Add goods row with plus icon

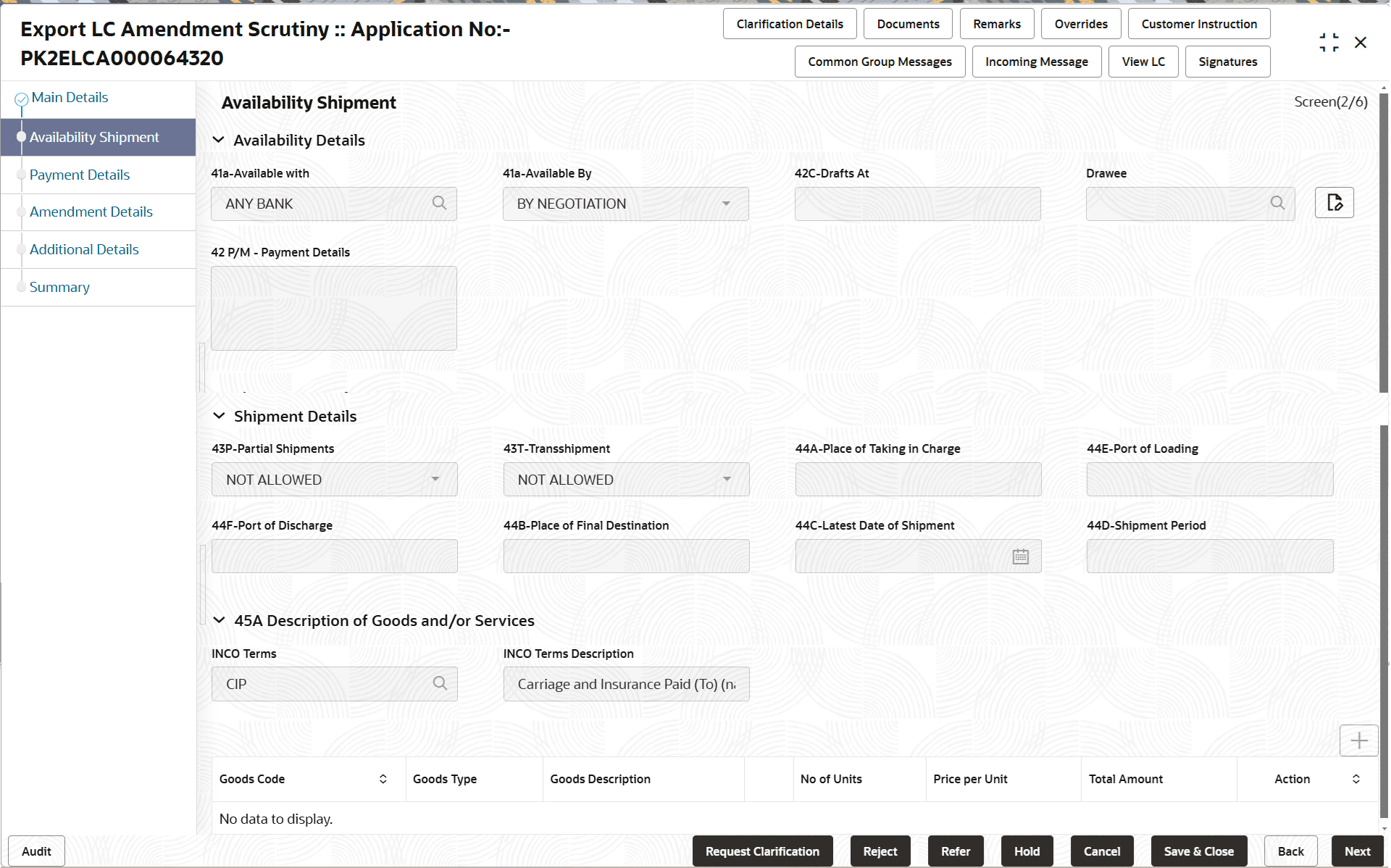pos(1358,740)
